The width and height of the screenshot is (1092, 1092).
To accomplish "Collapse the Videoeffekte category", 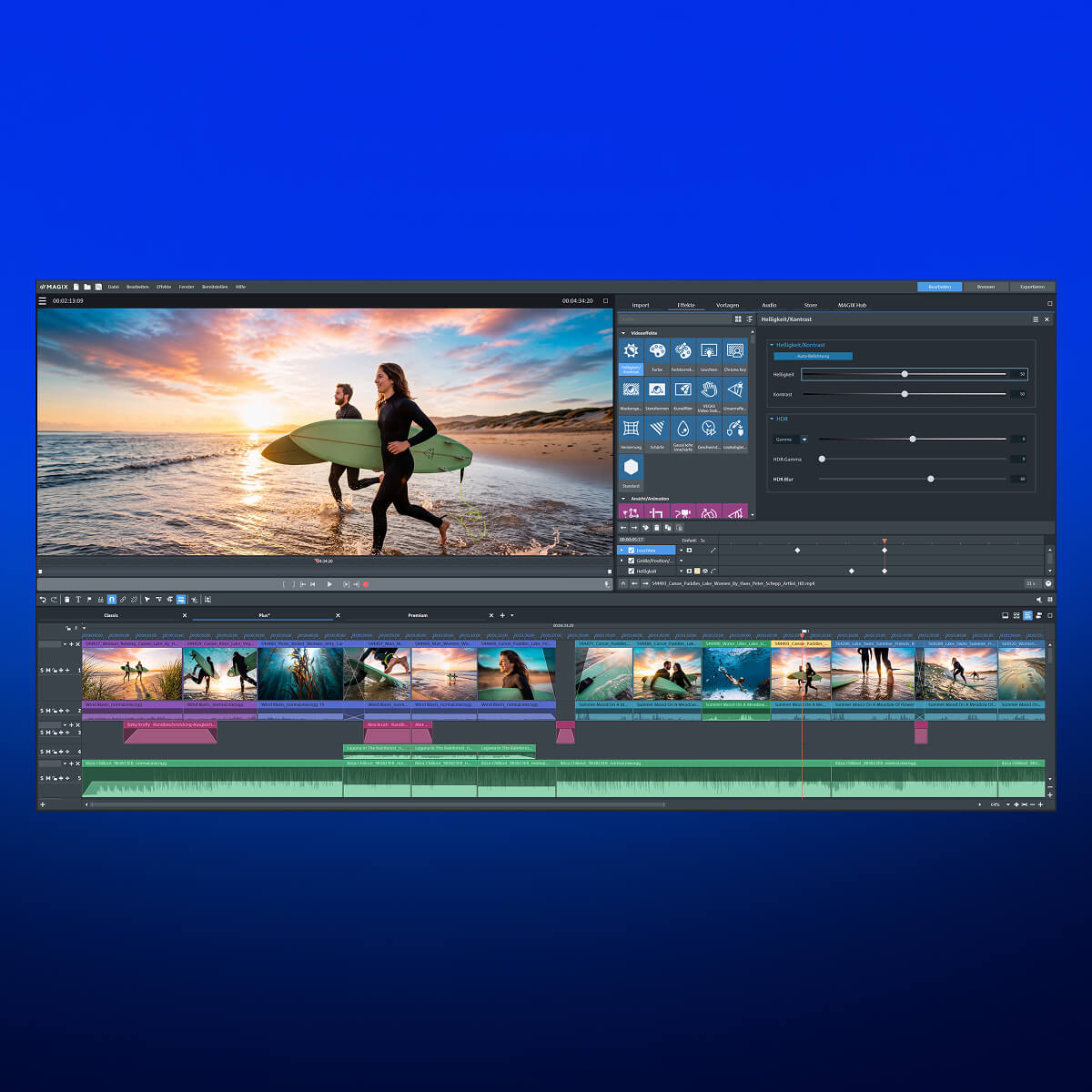I will point(624,334).
